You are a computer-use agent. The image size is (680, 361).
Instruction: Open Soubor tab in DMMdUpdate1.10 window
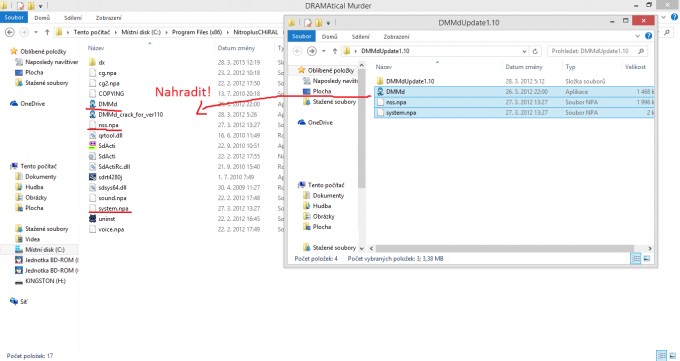[x=301, y=36]
